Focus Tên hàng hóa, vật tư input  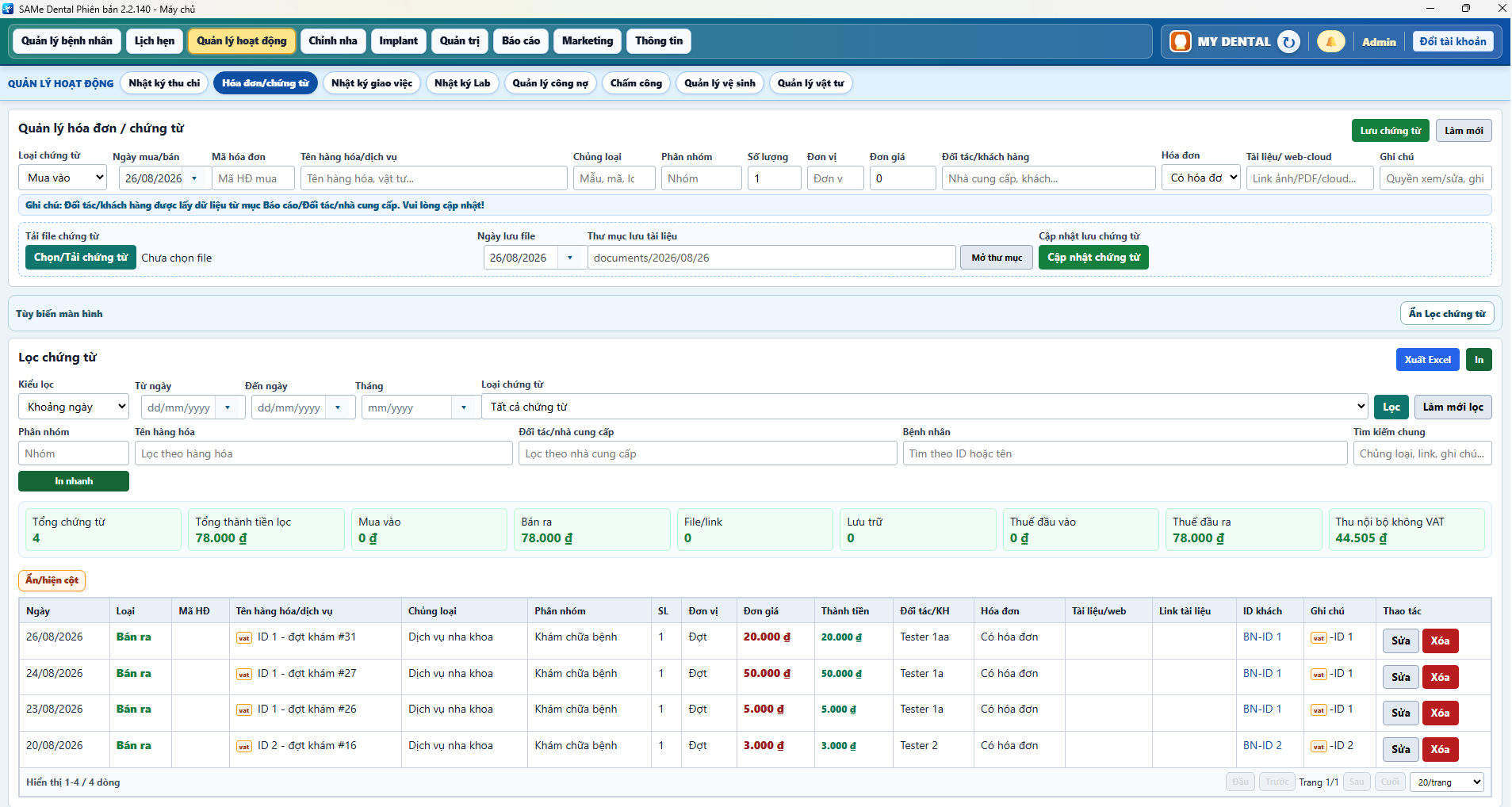[434, 178]
